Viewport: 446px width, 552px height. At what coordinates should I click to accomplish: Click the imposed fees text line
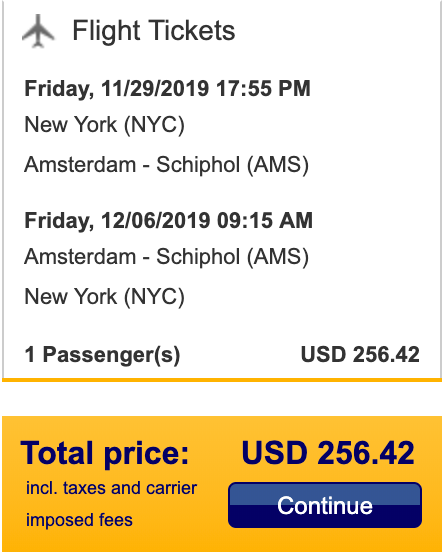coord(79,520)
